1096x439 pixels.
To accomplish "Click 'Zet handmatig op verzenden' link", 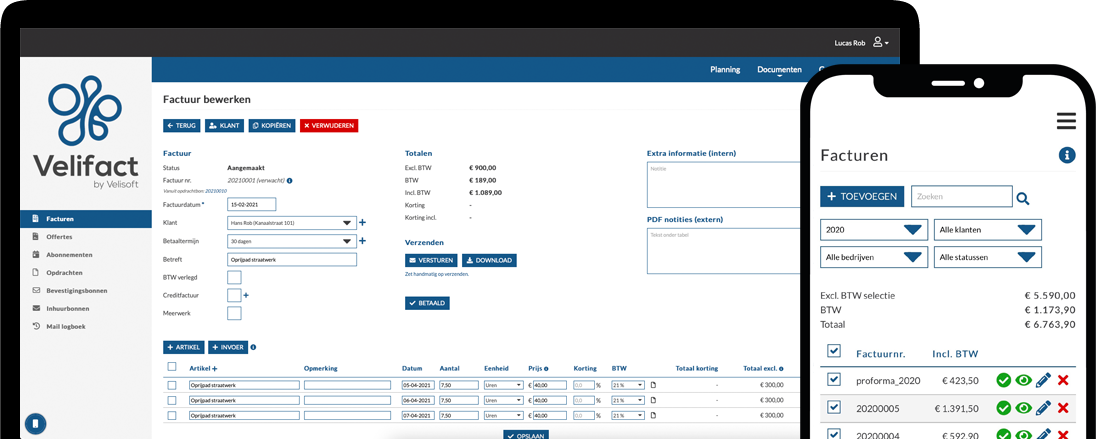I will [x=437, y=274].
